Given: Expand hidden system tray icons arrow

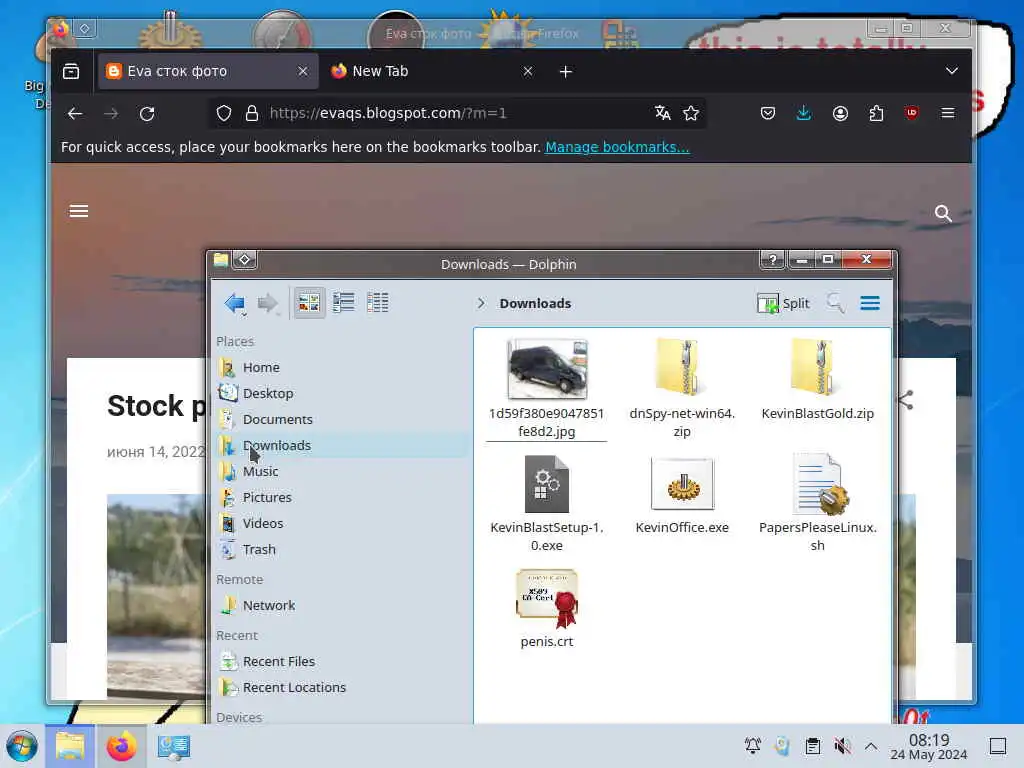Looking at the screenshot, I should pyautogui.click(x=871, y=746).
